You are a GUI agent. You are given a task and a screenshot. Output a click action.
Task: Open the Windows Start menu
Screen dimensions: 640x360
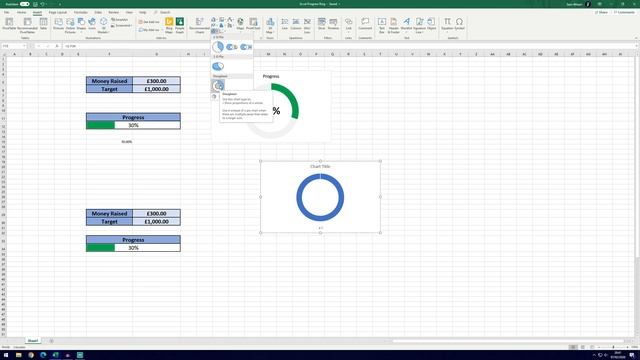click(6, 355)
